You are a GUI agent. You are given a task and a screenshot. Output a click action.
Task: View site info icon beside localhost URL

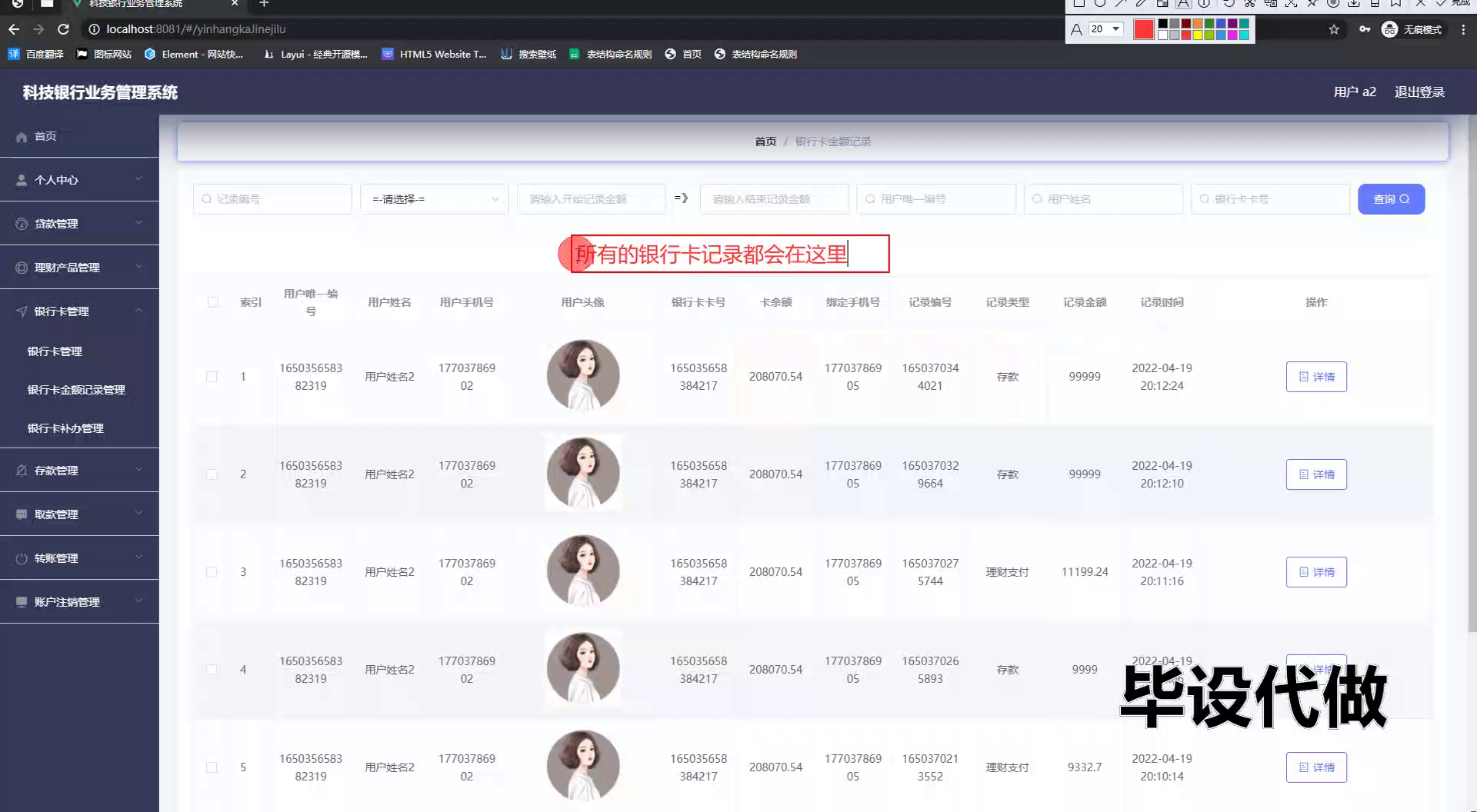[x=94, y=29]
